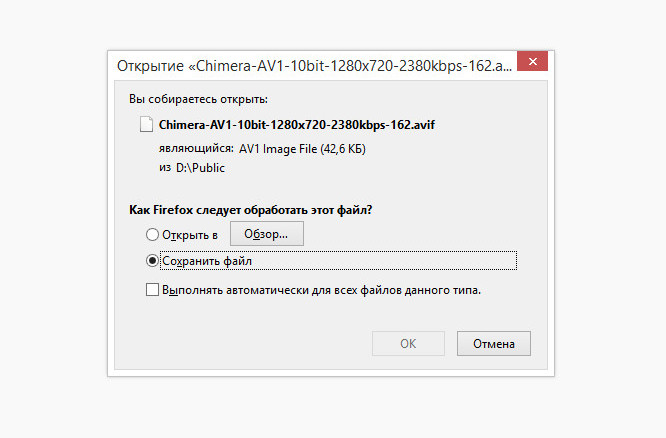
Task: Close the dialog with the red X
Action: coord(532,62)
